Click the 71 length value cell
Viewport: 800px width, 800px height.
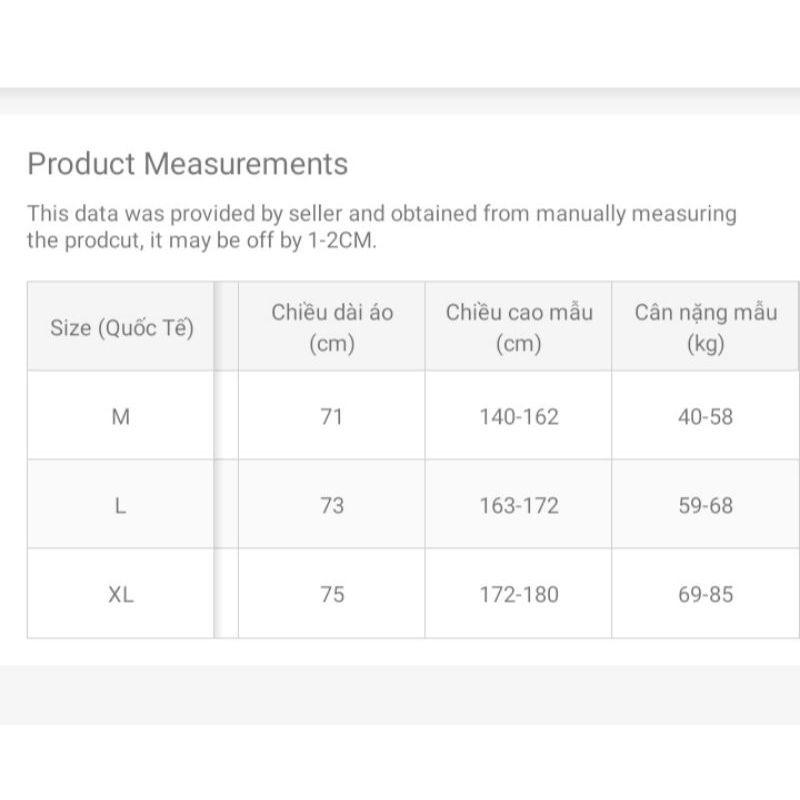(332, 416)
